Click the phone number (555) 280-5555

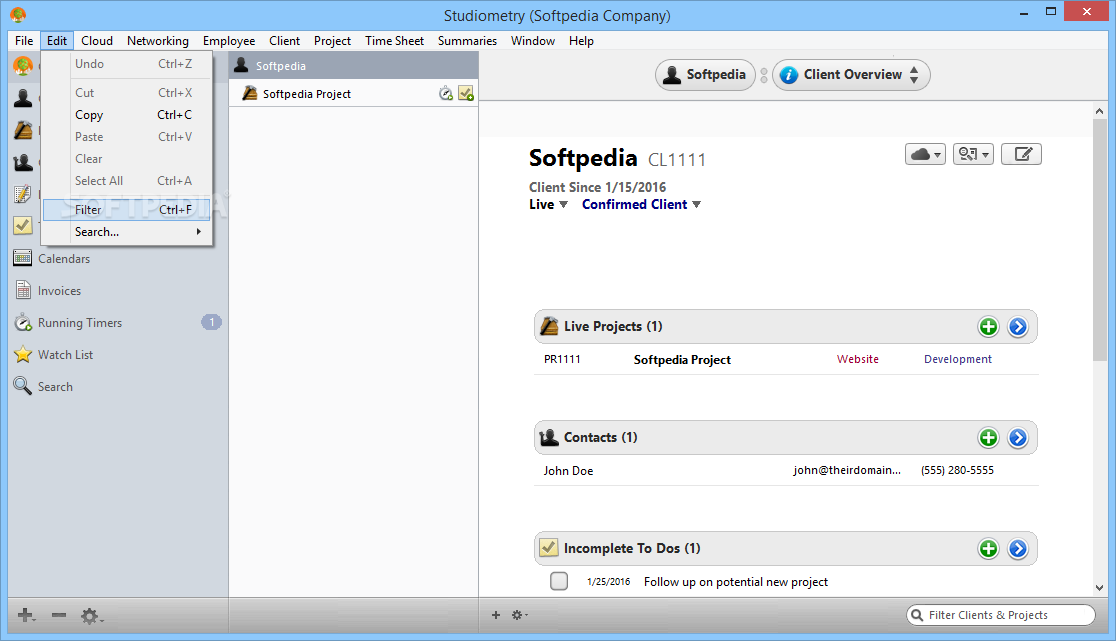[x=957, y=470]
